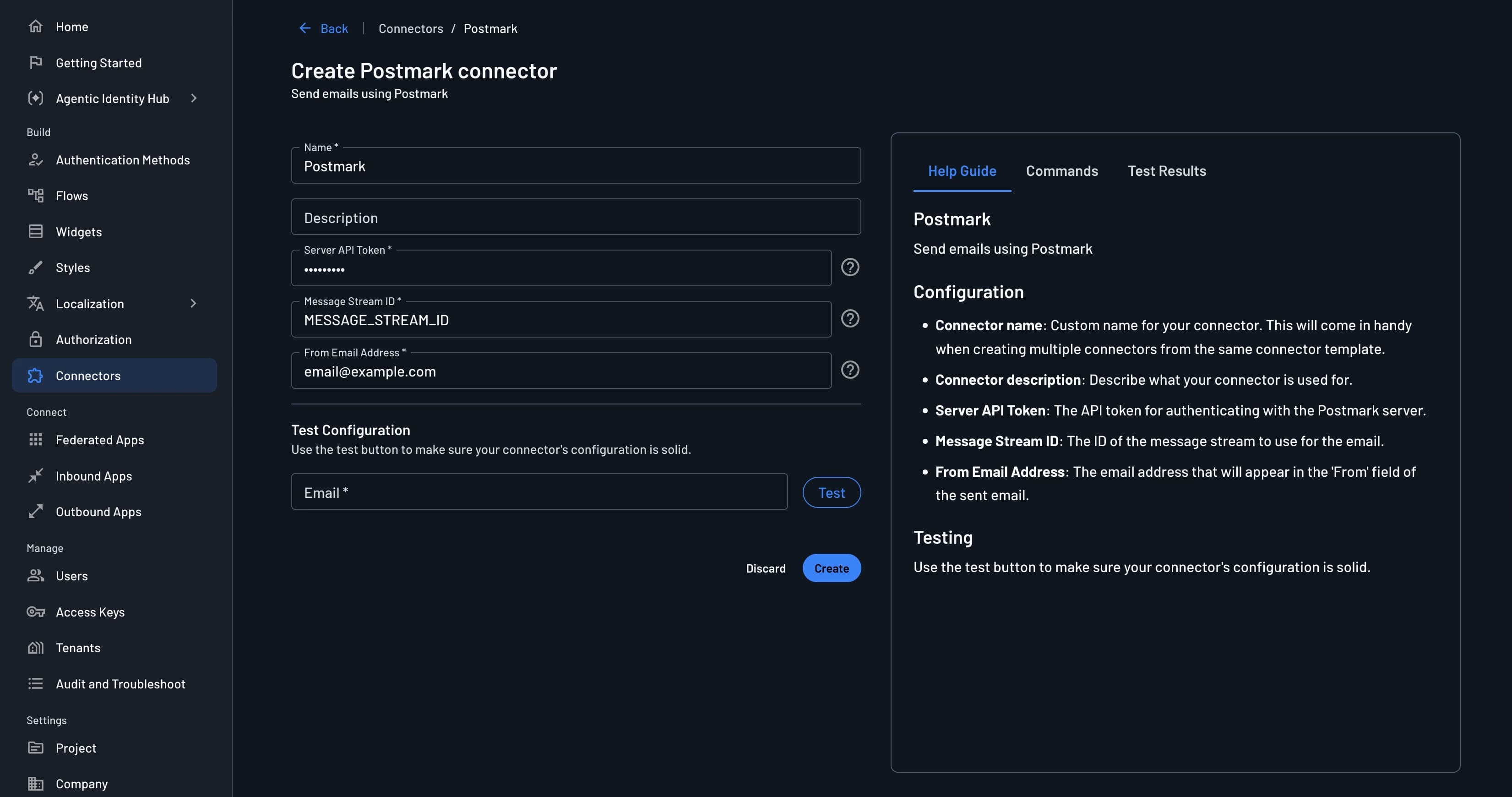The height and width of the screenshot is (797, 1512).
Task: Click the Styles brush icon
Action: [35, 268]
